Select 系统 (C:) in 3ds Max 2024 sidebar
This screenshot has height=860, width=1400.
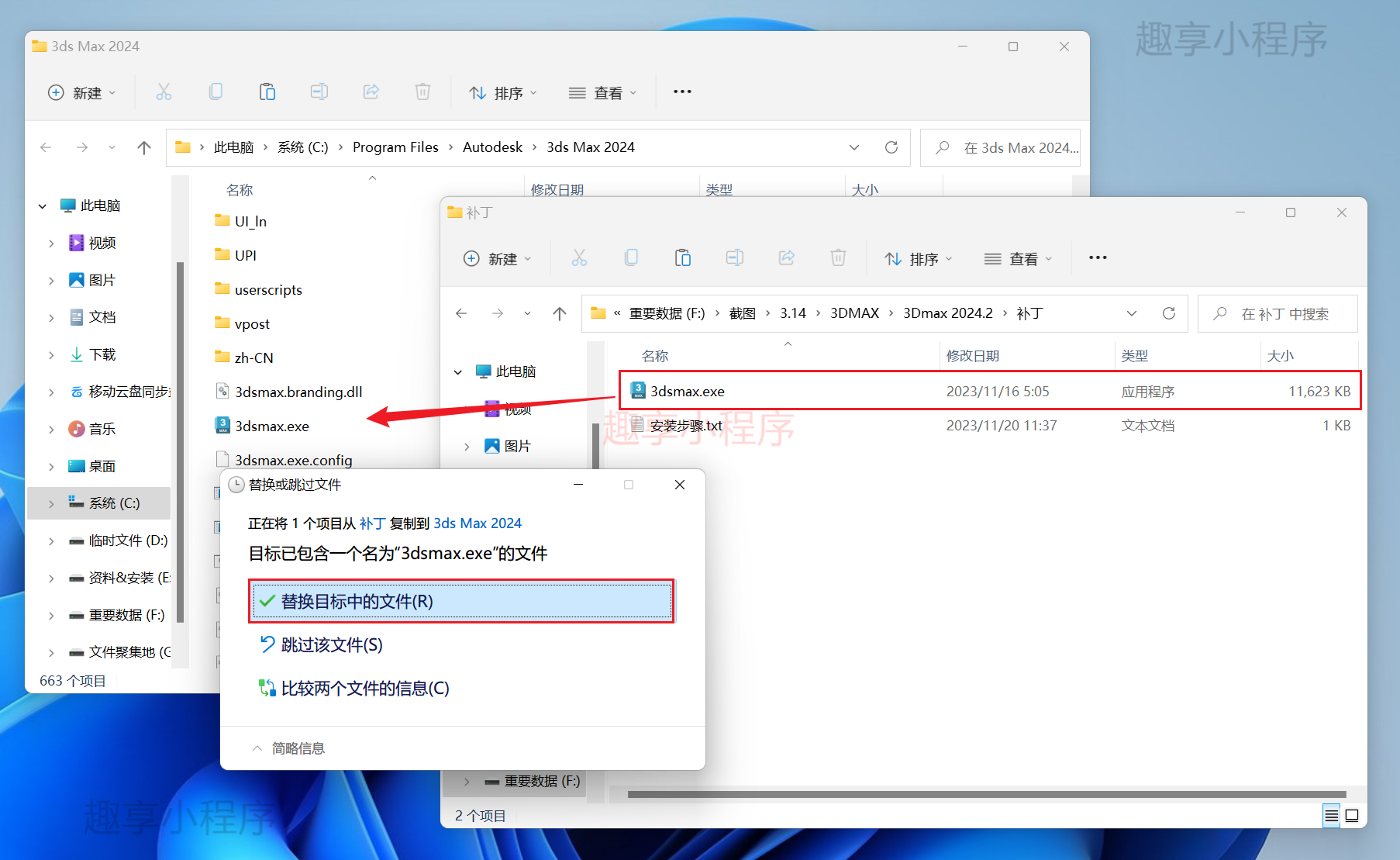tap(99, 503)
